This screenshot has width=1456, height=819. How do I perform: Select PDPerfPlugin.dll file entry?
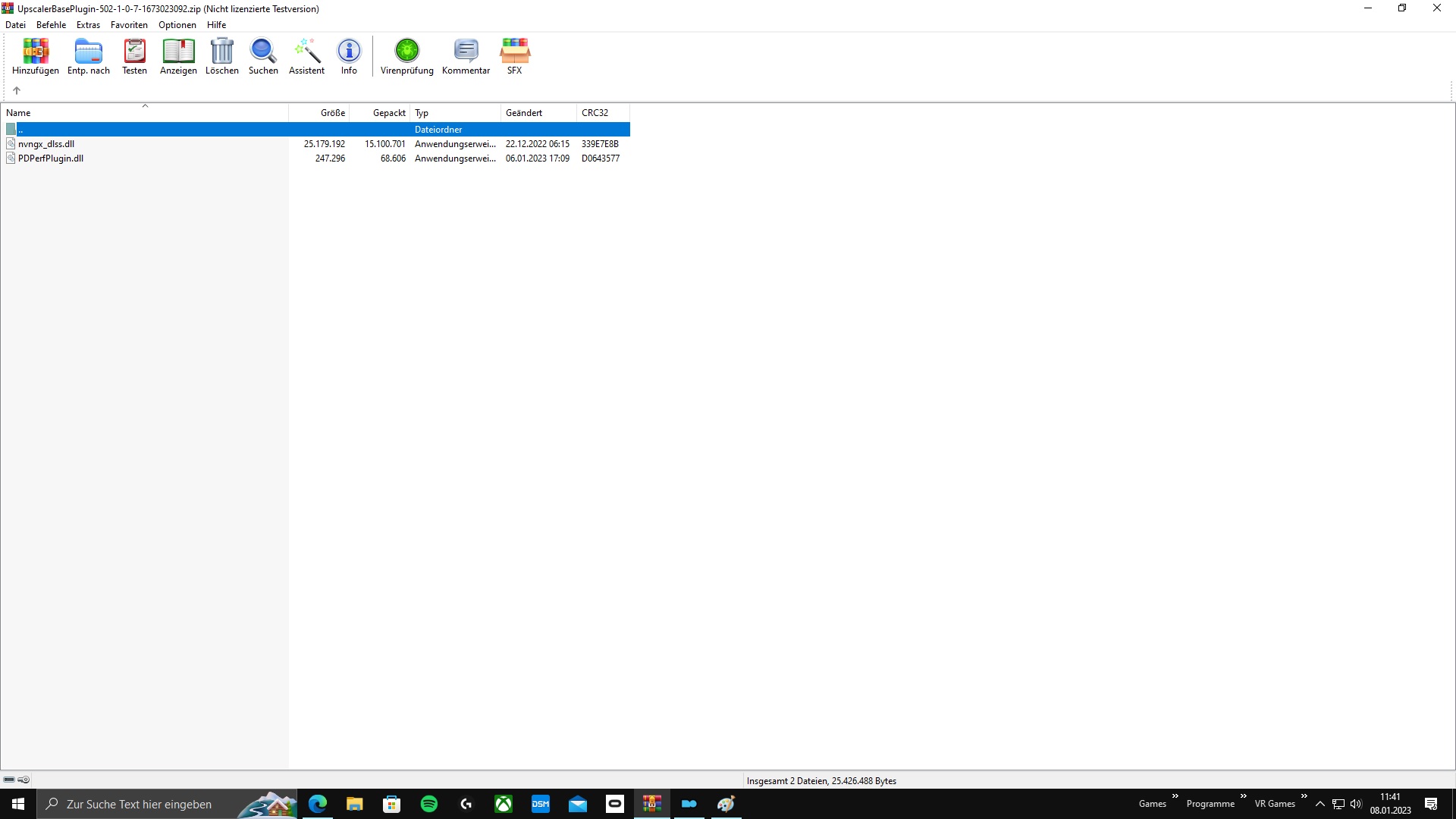point(51,158)
